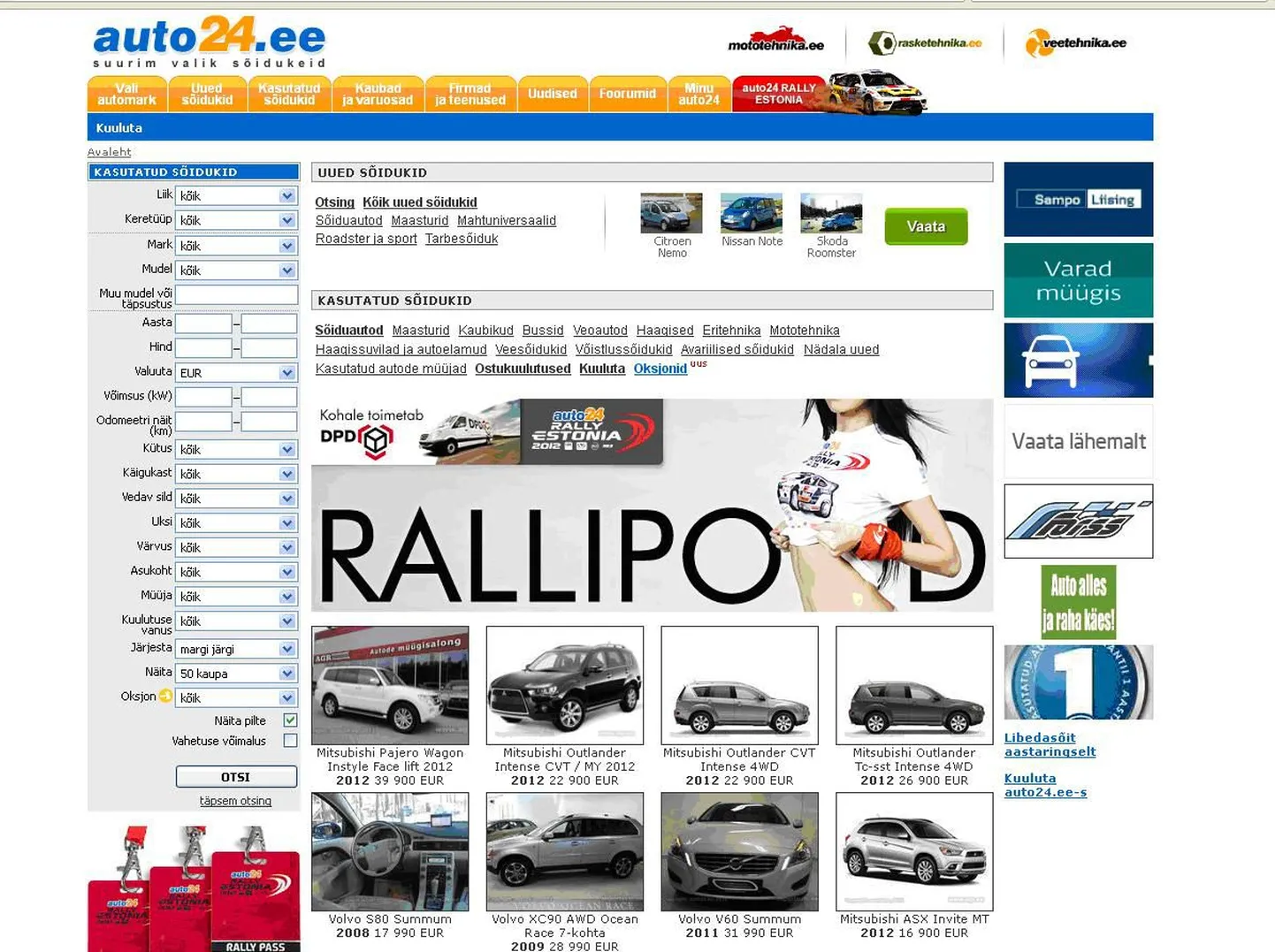Click the green Vaata button

926,226
